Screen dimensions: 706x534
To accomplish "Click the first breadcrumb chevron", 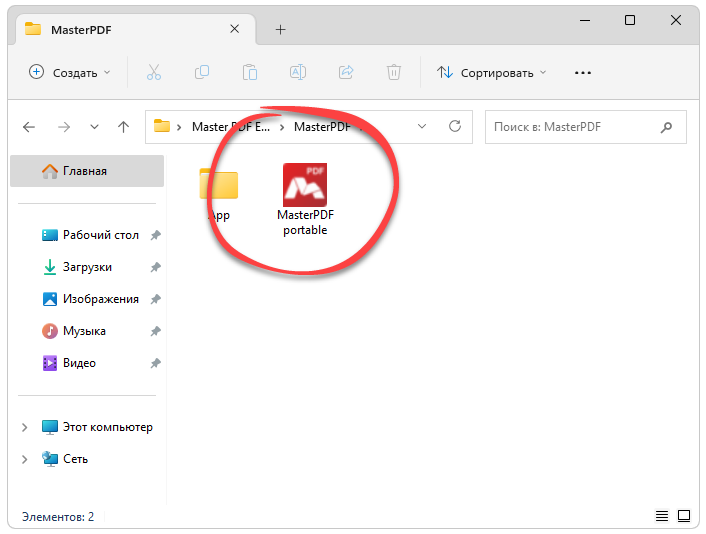I will (179, 127).
